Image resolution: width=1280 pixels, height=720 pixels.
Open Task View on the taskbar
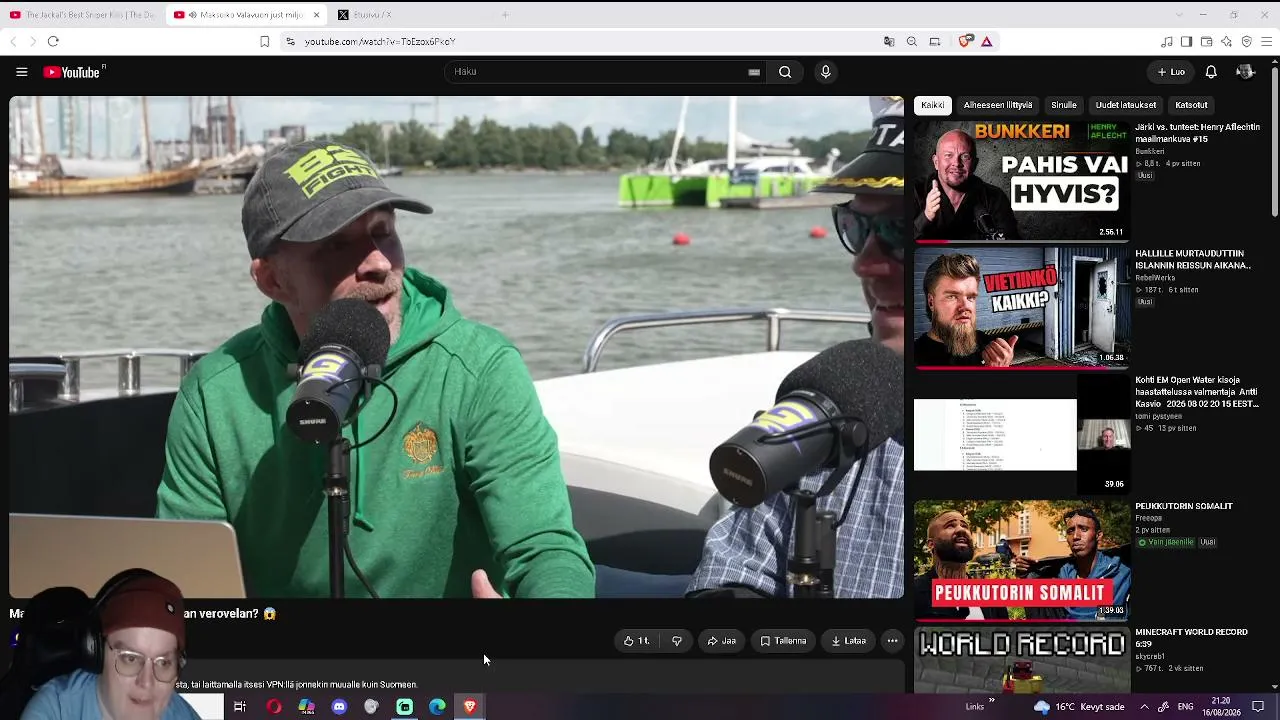(x=240, y=707)
